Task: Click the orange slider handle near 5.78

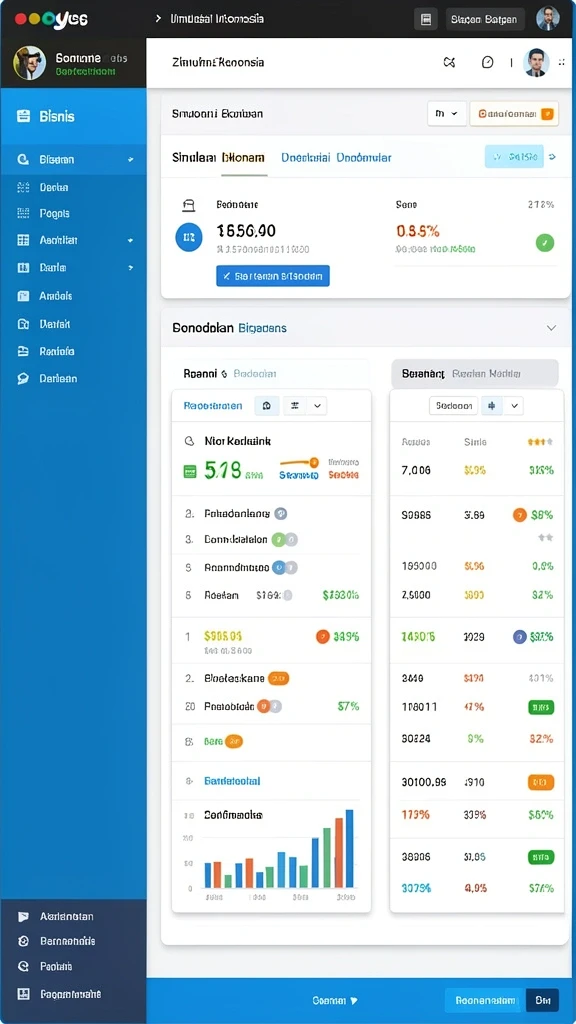Action: point(313,462)
